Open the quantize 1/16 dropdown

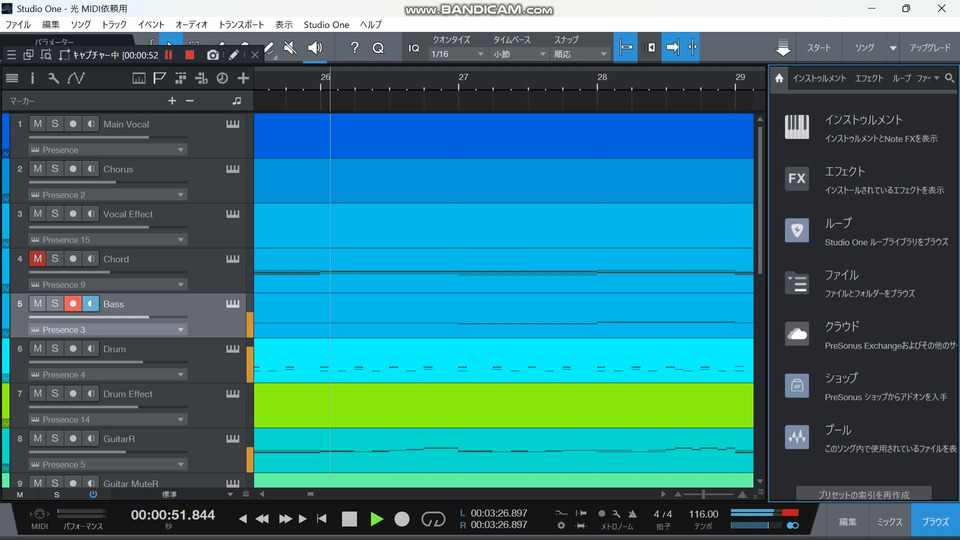[x=457, y=54]
